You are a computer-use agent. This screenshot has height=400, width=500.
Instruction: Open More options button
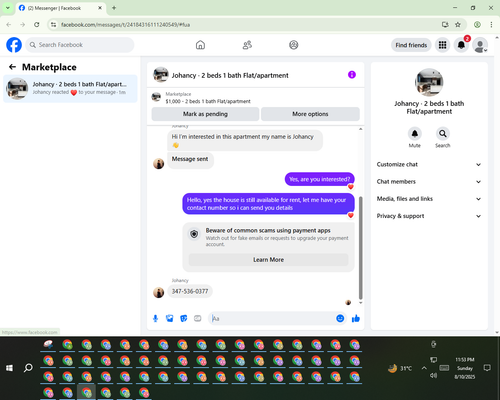tap(310, 114)
